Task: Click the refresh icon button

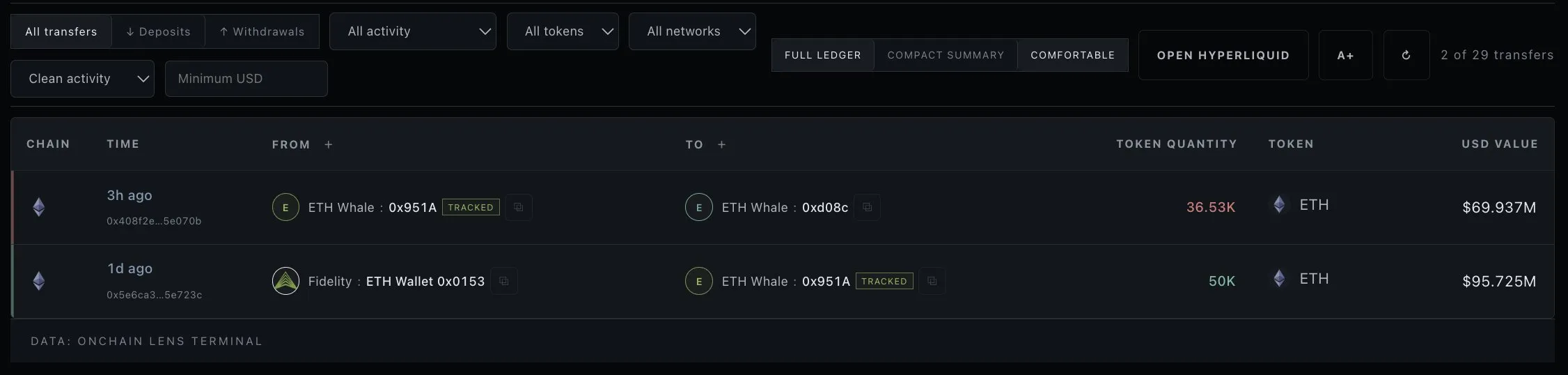Action: coord(1406,55)
